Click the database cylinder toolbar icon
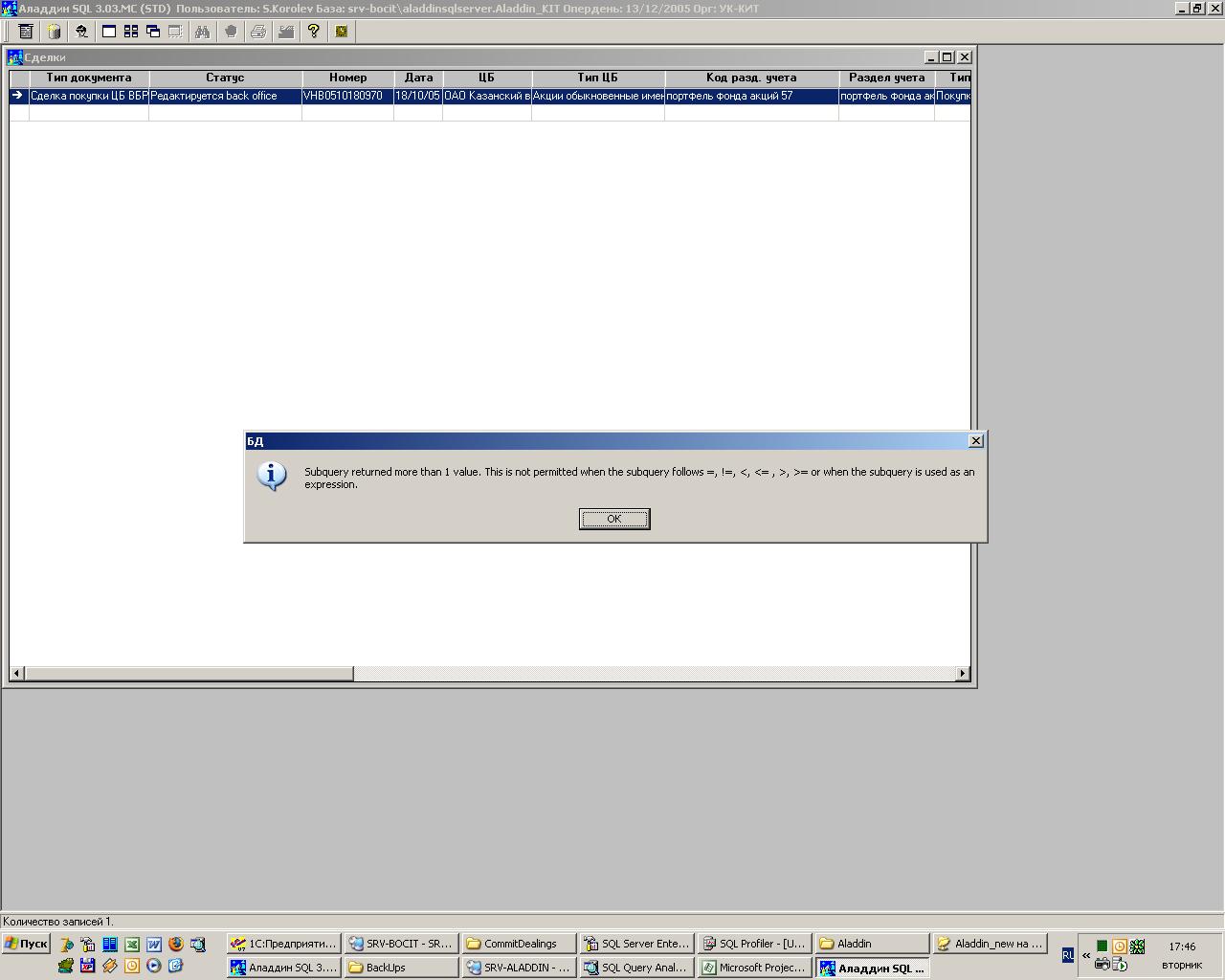The height and width of the screenshot is (980, 1225). [x=54, y=32]
